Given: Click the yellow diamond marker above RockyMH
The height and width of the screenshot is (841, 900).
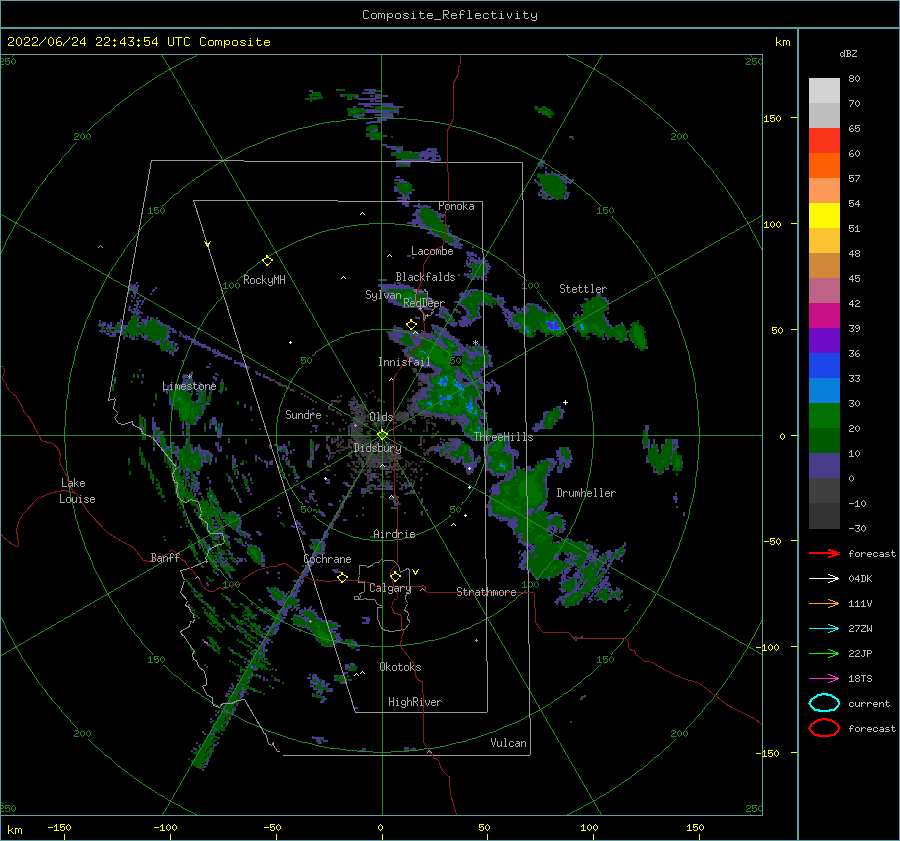Looking at the screenshot, I should (267, 261).
